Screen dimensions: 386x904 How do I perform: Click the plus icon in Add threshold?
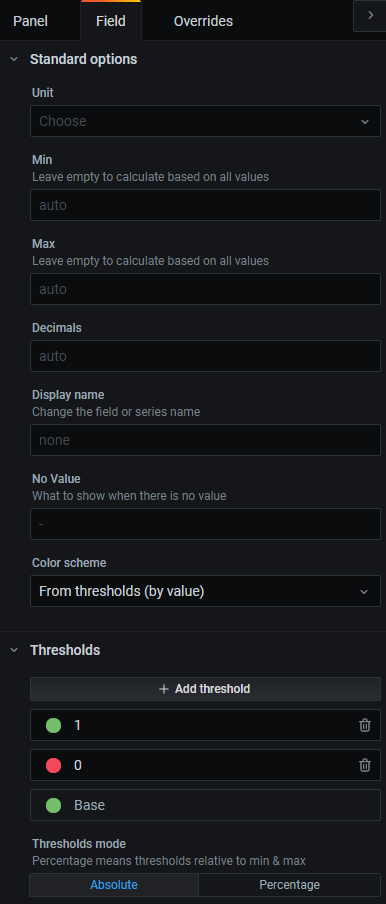164,689
